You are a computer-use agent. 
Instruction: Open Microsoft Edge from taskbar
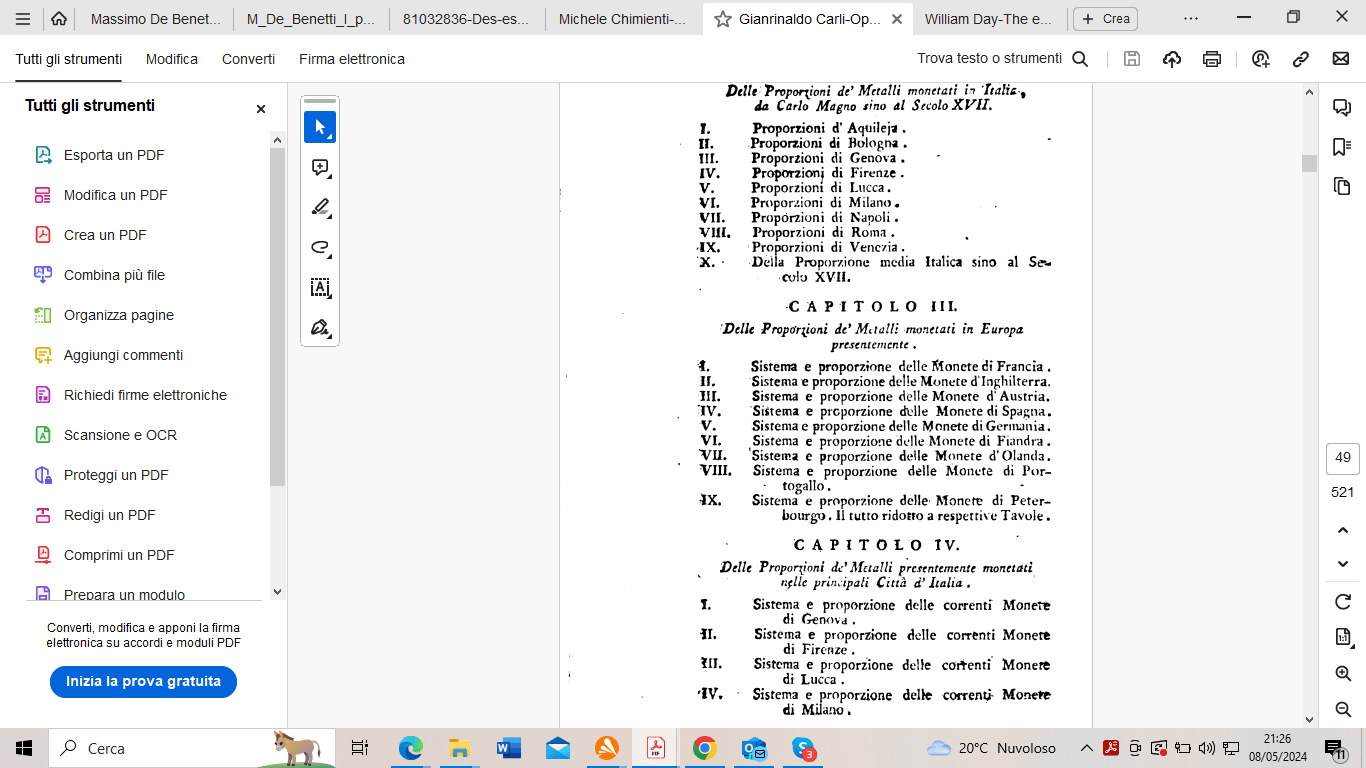pos(411,748)
